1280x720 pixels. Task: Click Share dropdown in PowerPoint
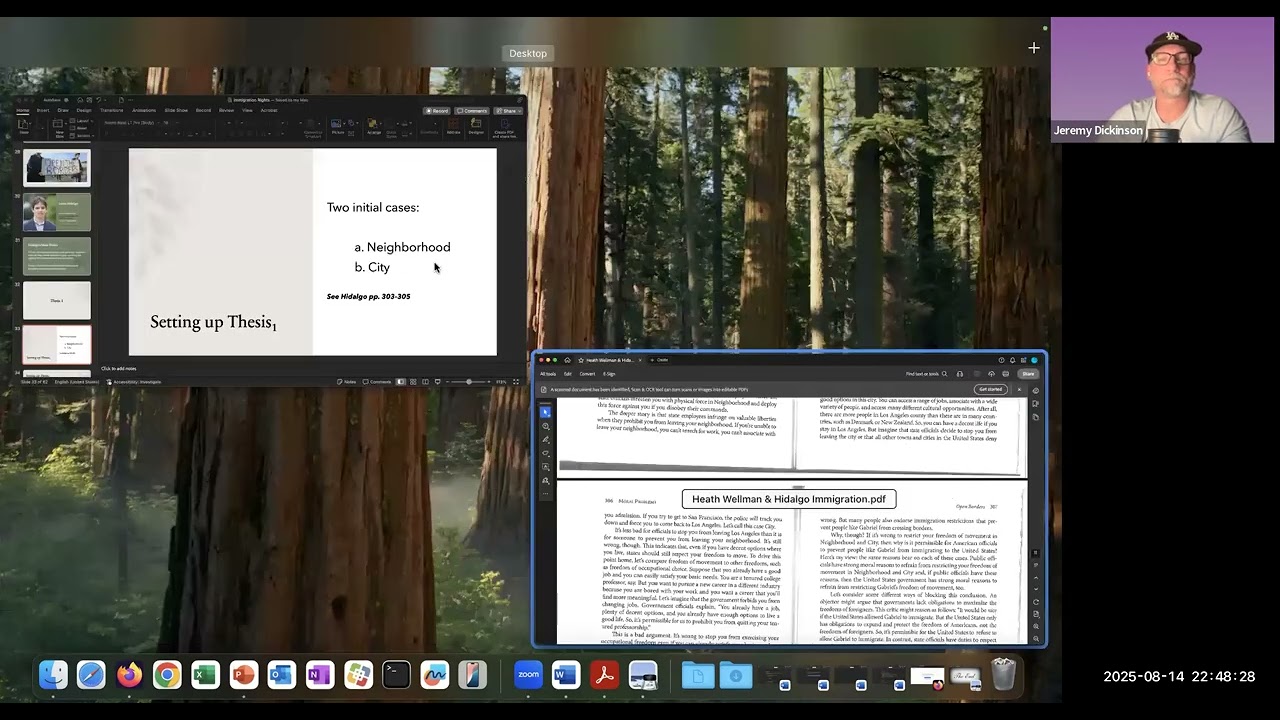(509, 111)
